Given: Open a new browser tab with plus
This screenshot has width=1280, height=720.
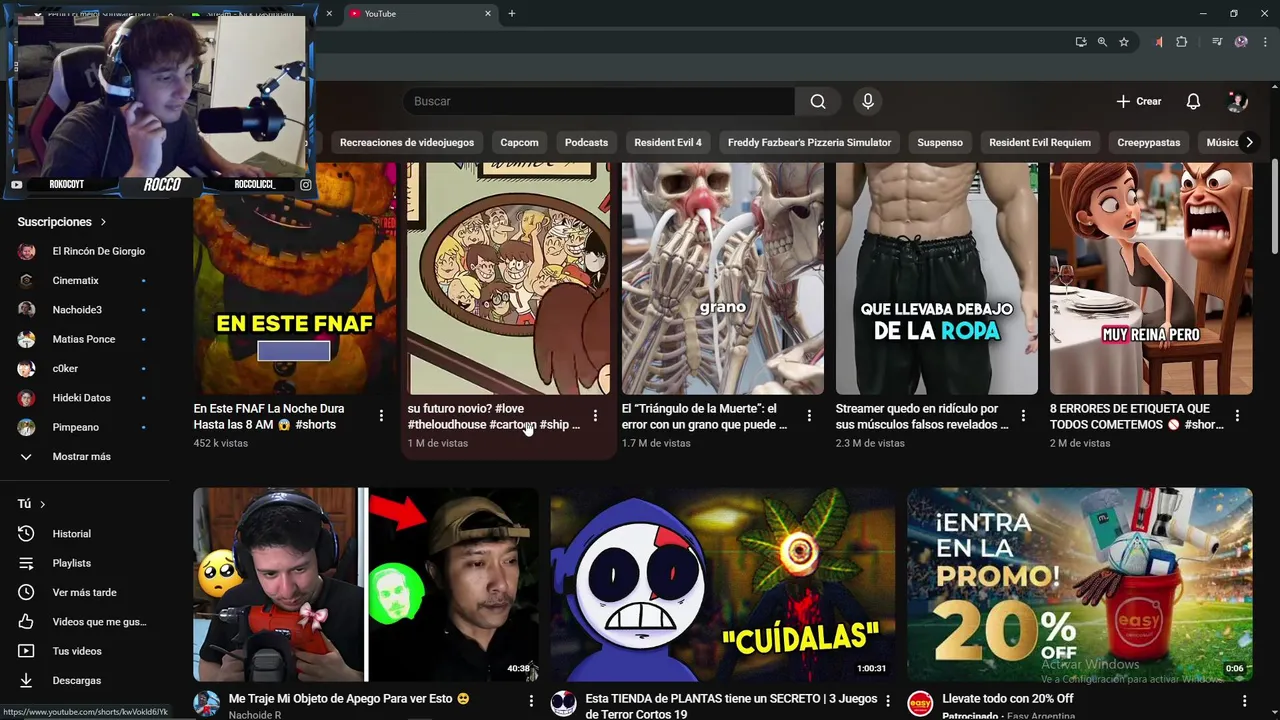Looking at the screenshot, I should click(x=511, y=13).
